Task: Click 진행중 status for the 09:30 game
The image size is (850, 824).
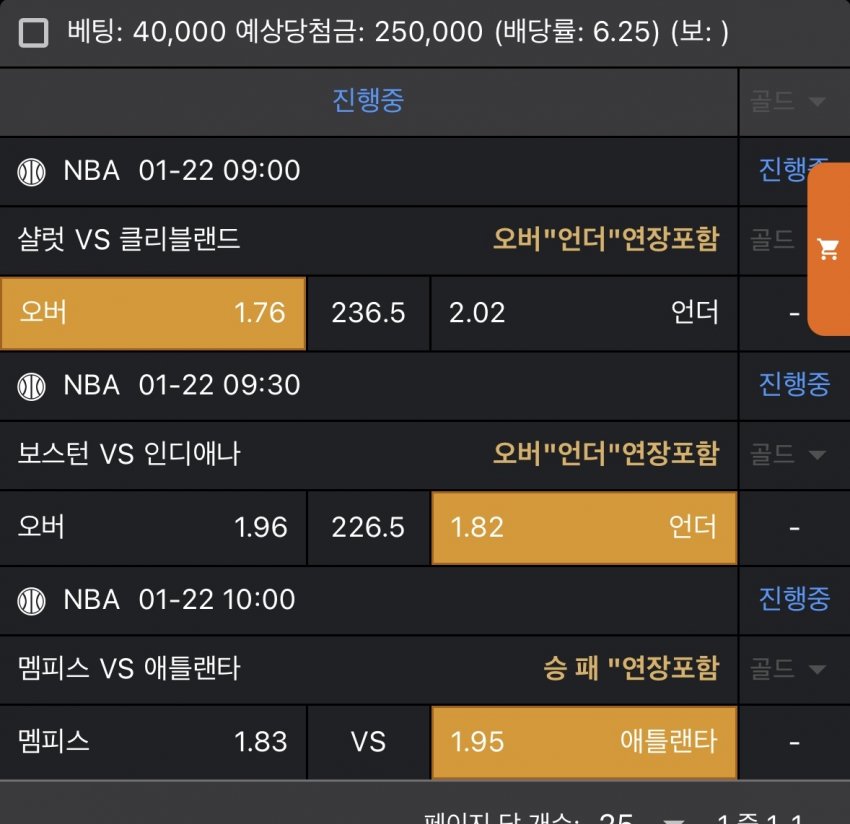Action: click(794, 385)
